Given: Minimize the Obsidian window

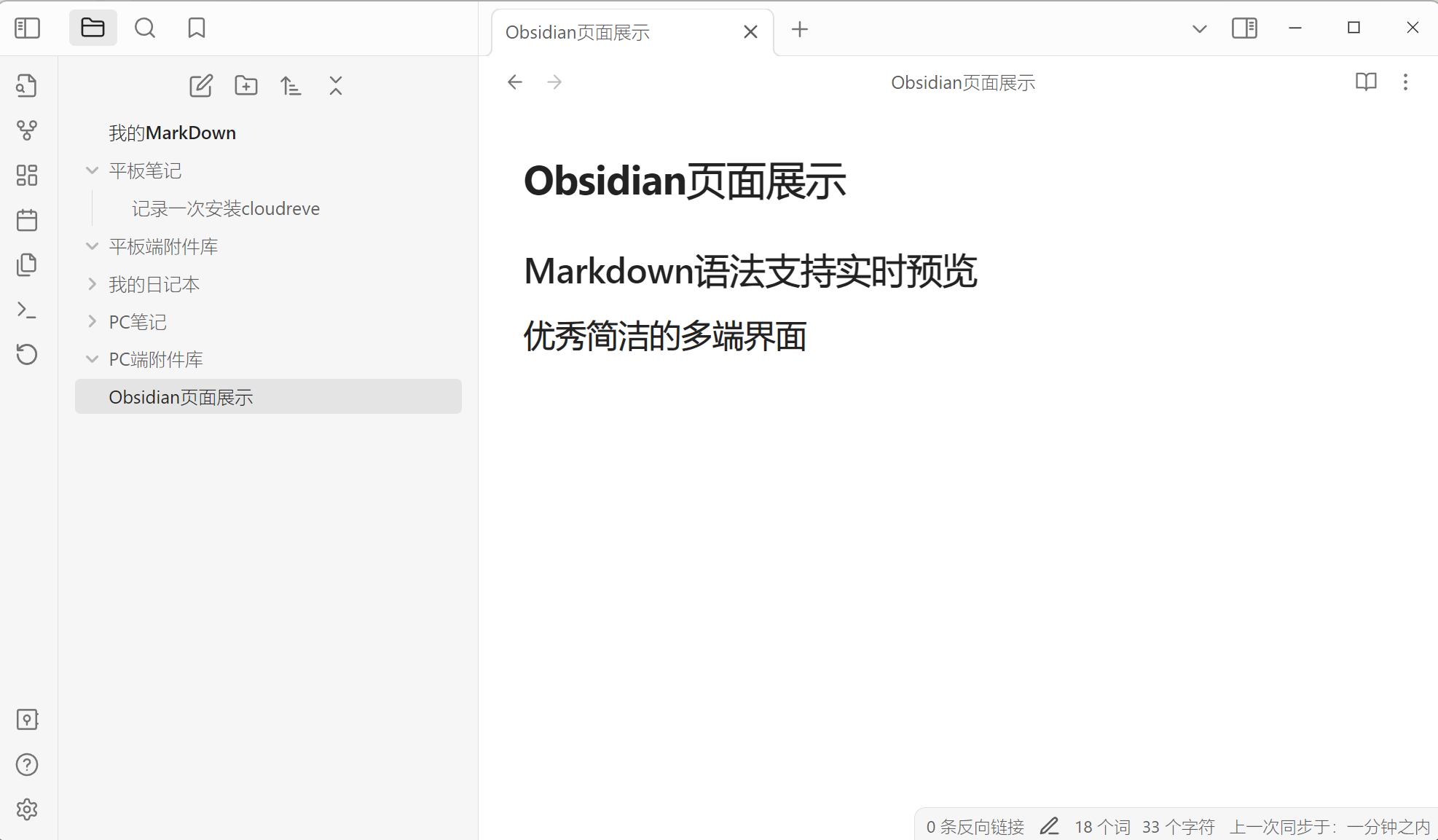Looking at the screenshot, I should [1295, 28].
